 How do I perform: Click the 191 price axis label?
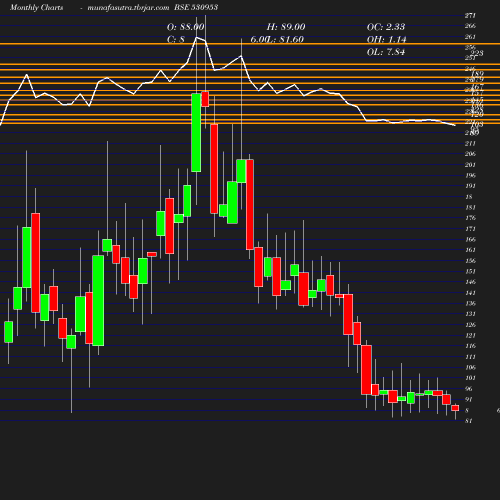(x=470, y=186)
